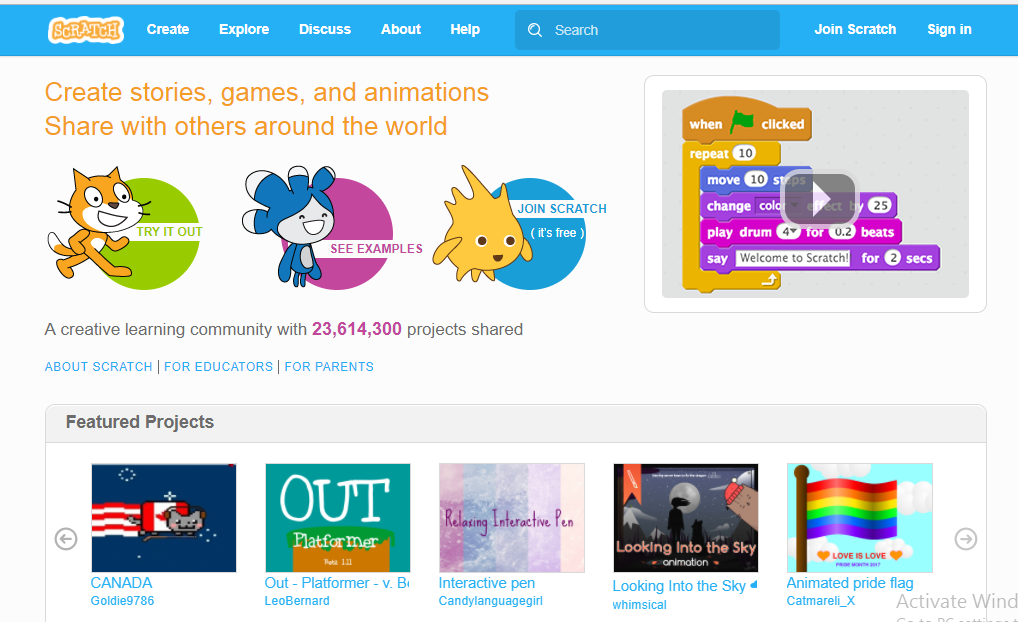Open the Help section
The height and width of the screenshot is (622, 1018).
(465, 29)
